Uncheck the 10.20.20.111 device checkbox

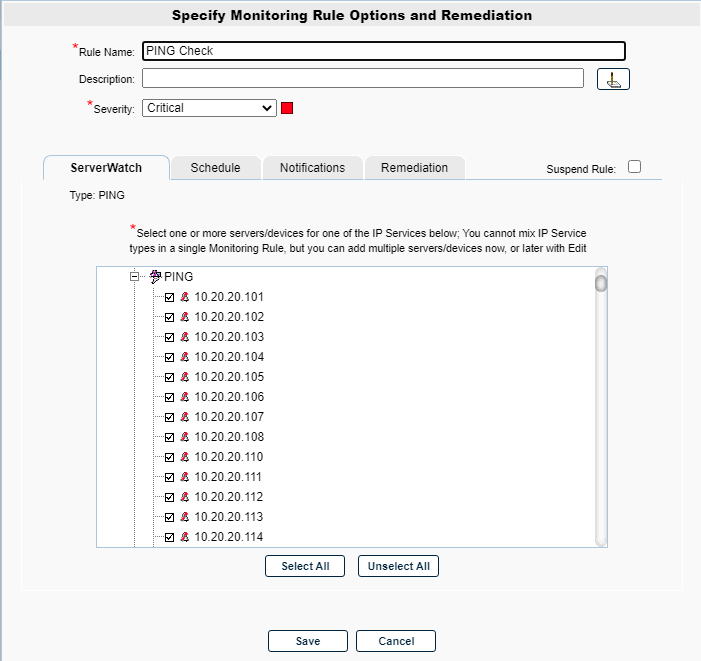coord(169,477)
